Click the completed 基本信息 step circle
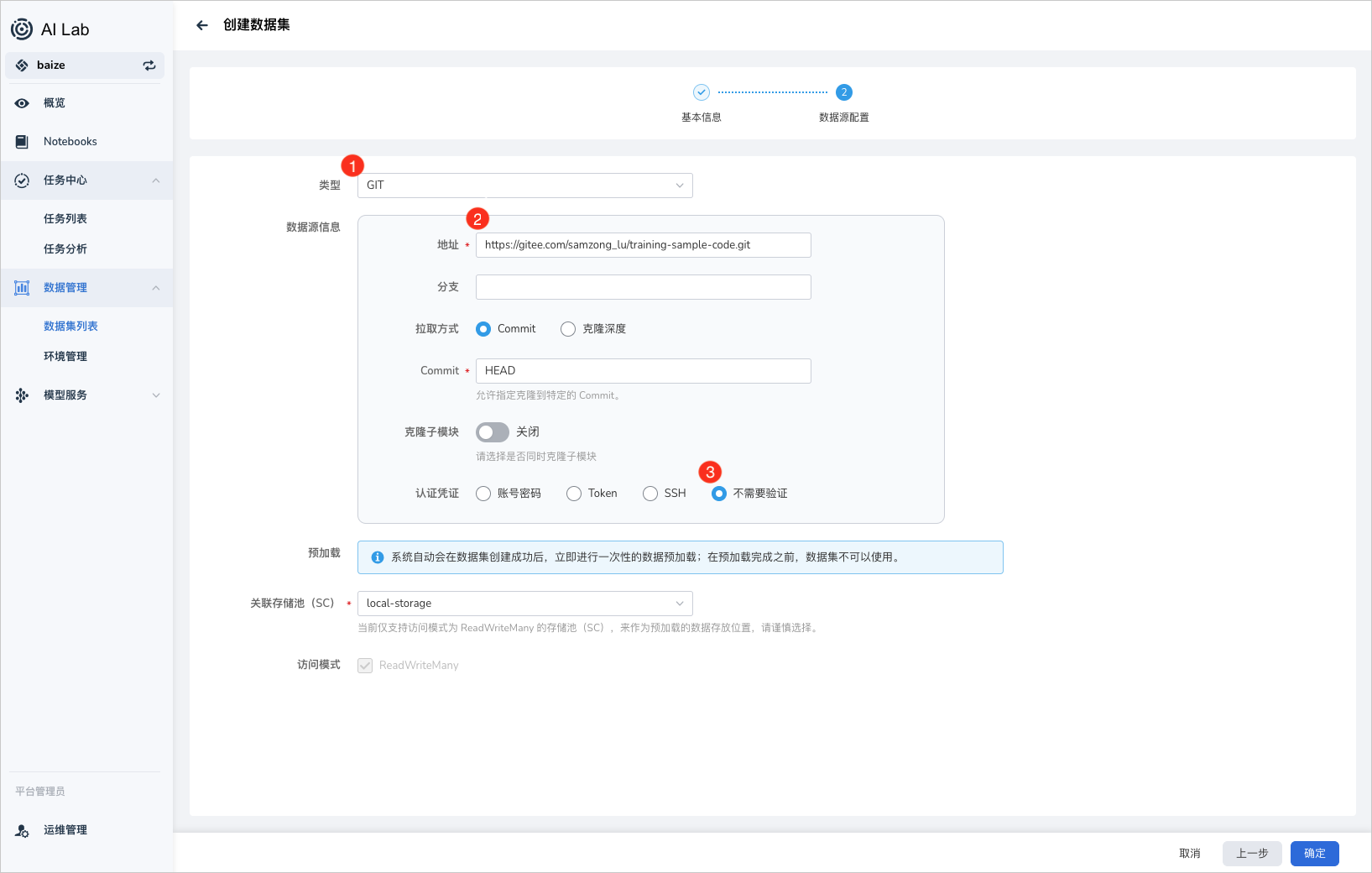The height and width of the screenshot is (873, 1372). 702,92
